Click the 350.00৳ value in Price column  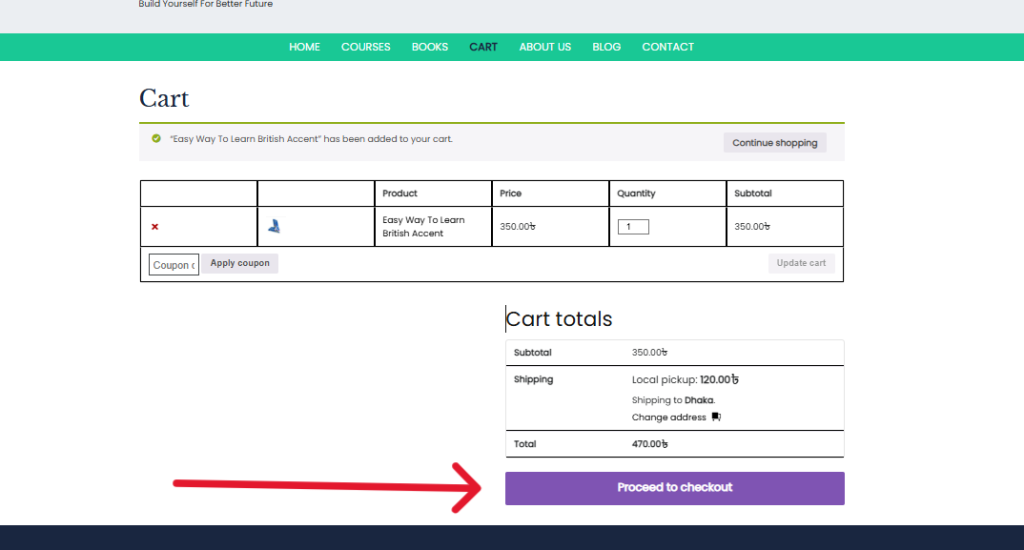point(517,227)
